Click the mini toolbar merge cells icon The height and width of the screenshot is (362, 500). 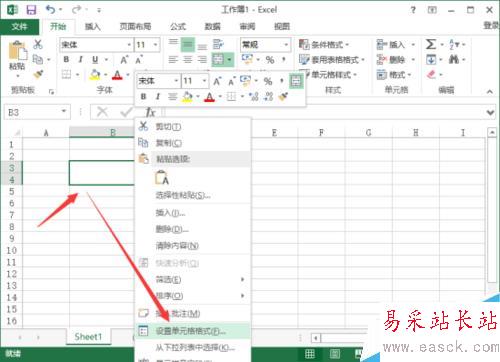pyautogui.click(x=296, y=81)
